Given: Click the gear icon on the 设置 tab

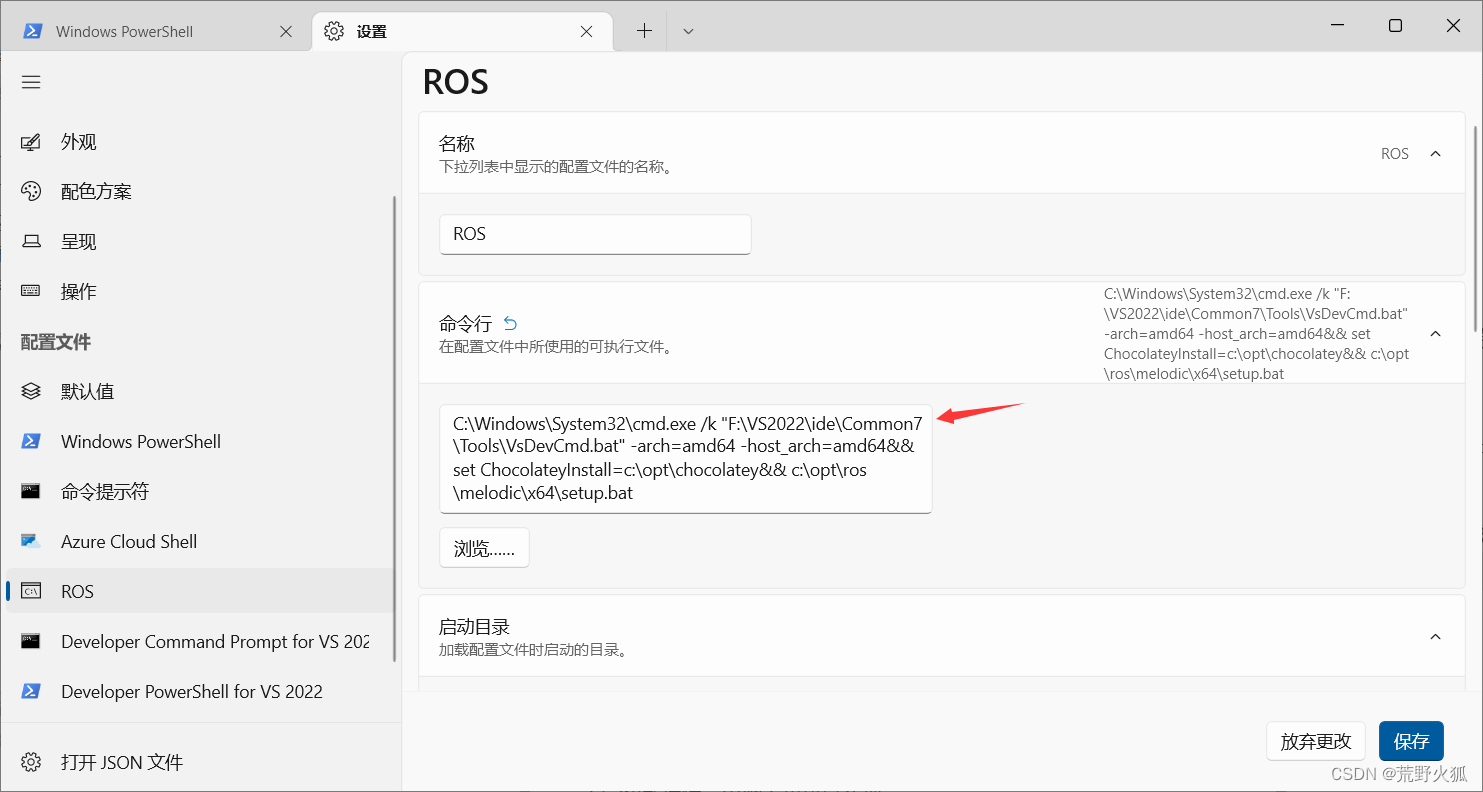Looking at the screenshot, I should coord(334,31).
